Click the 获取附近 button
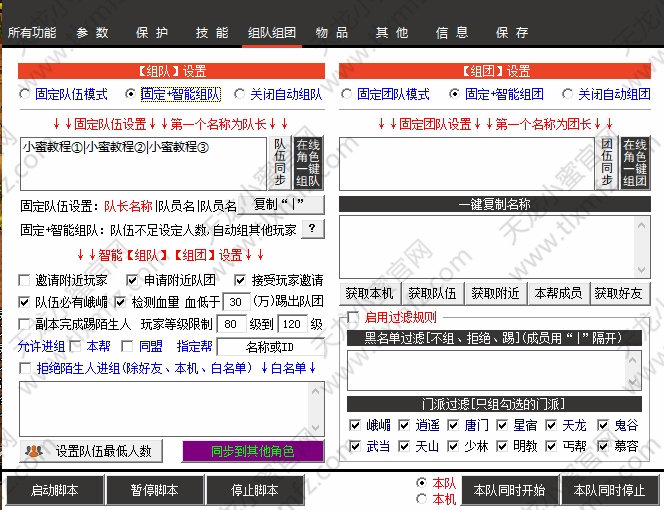The width and height of the screenshot is (664, 510). coord(495,293)
